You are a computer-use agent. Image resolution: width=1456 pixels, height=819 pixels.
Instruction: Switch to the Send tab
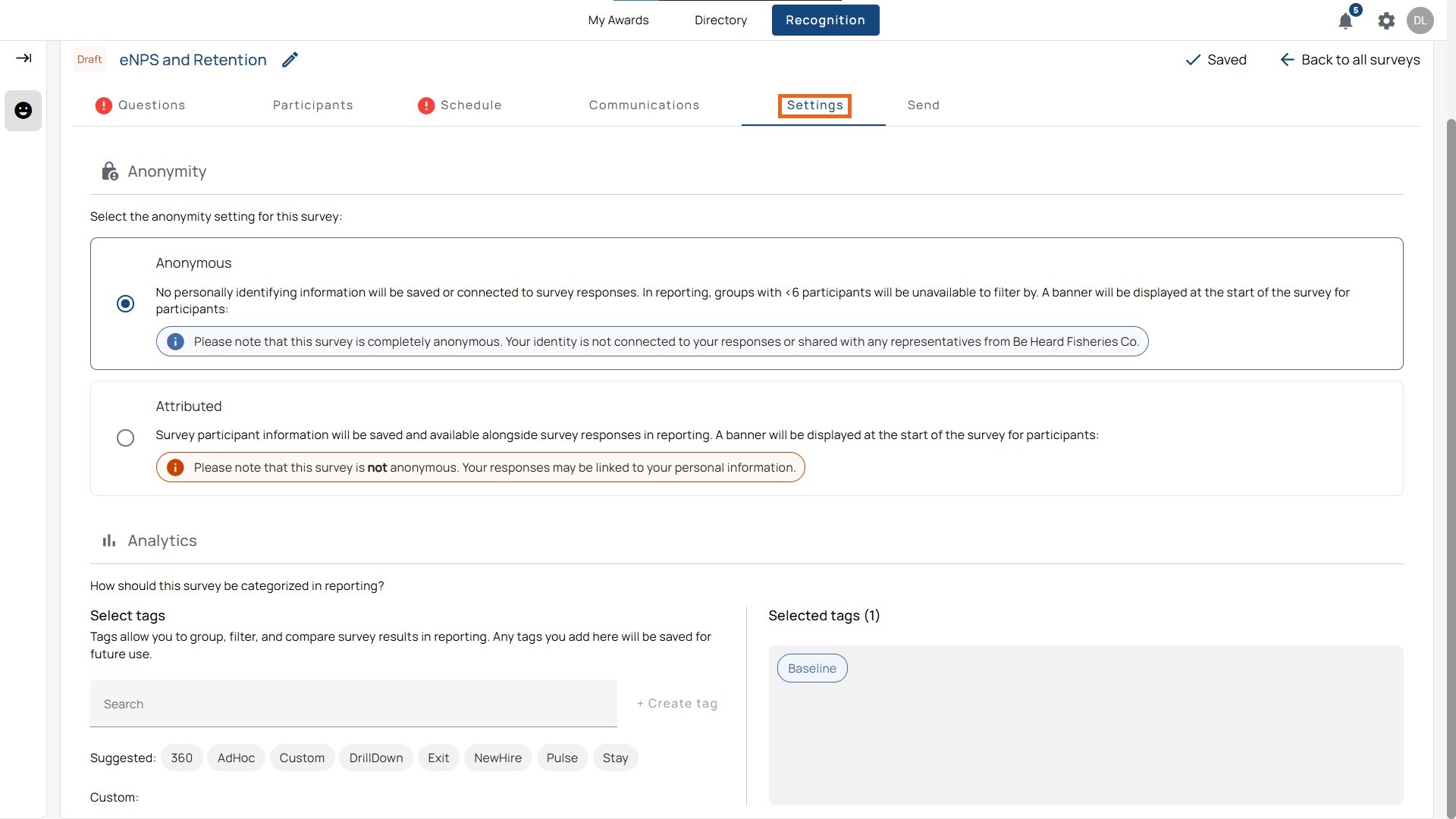pos(923,105)
